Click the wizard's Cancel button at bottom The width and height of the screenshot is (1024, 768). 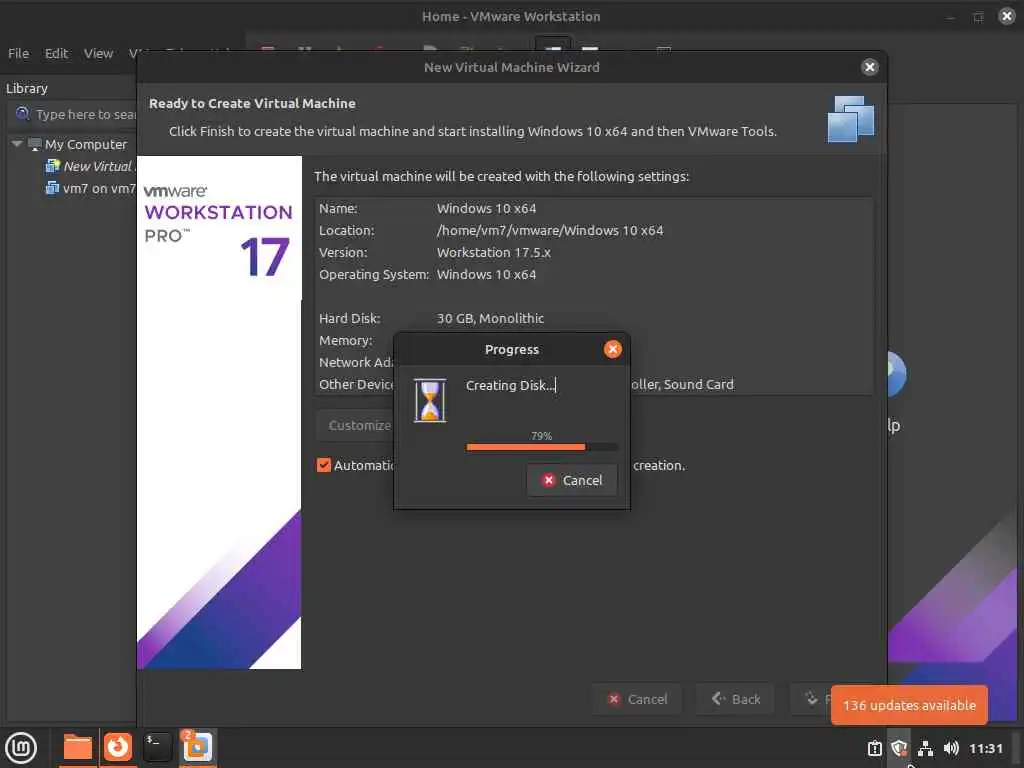pos(637,699)
